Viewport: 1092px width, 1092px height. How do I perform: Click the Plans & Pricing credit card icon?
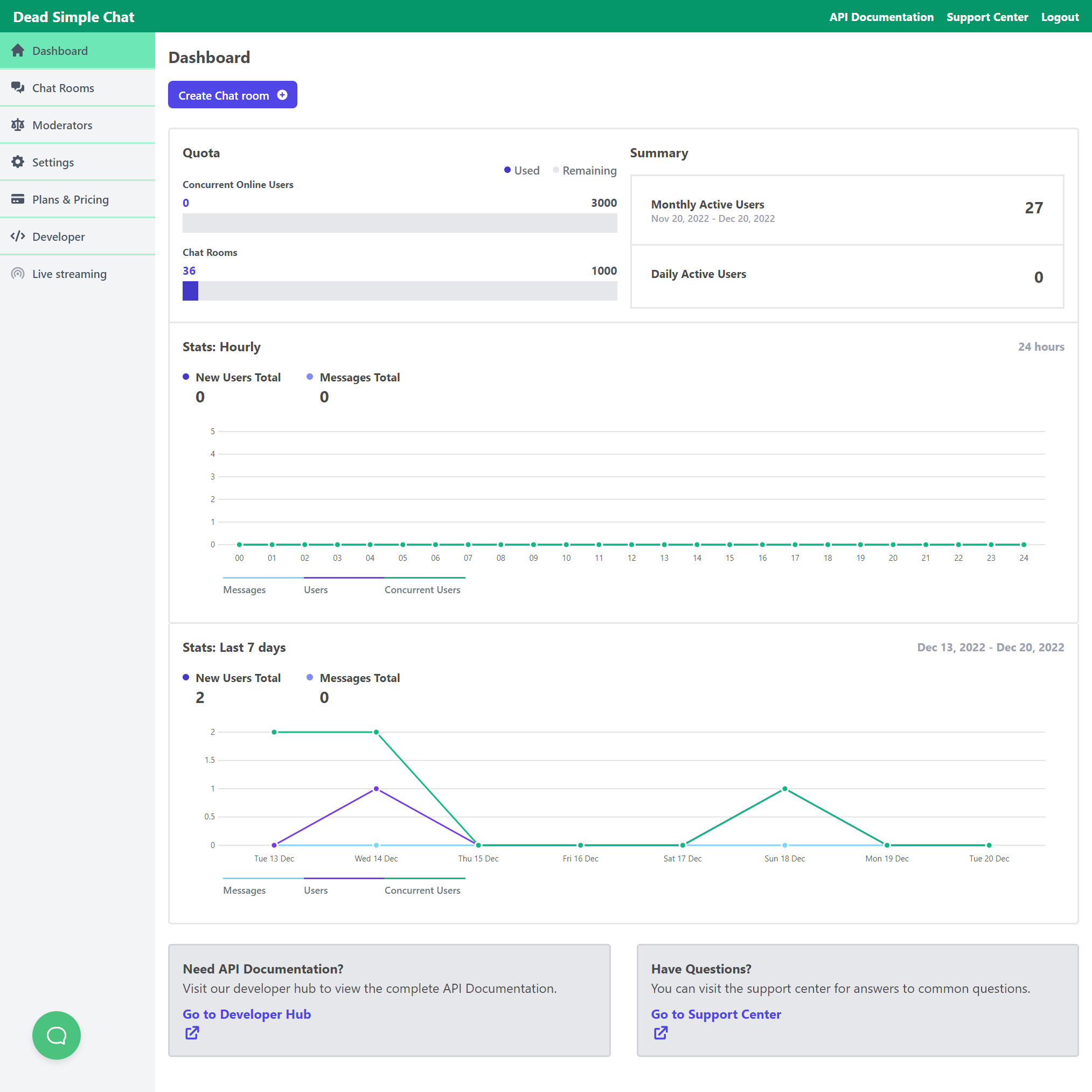18,199
